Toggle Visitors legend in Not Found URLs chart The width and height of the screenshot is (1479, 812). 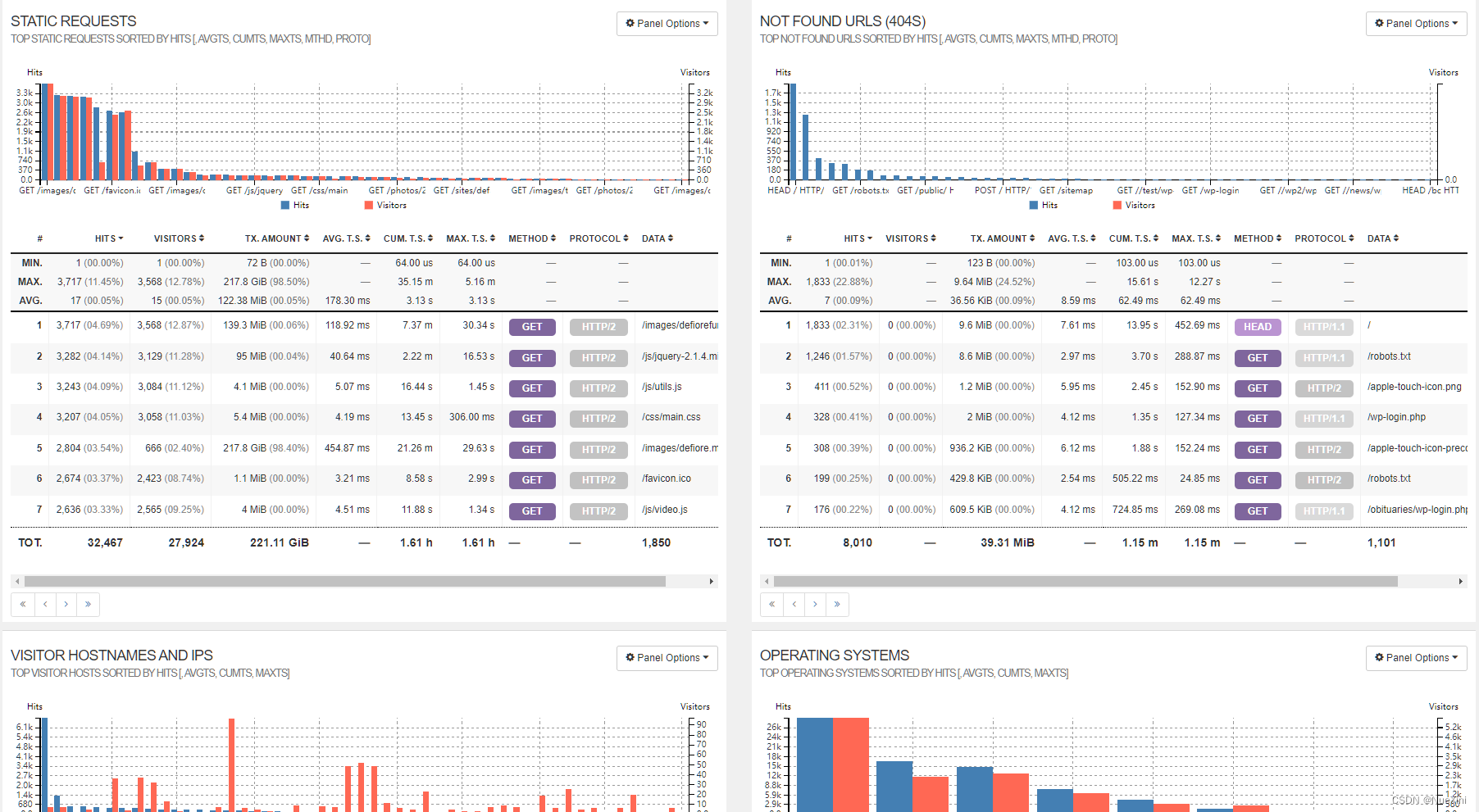coord(1134,206)
